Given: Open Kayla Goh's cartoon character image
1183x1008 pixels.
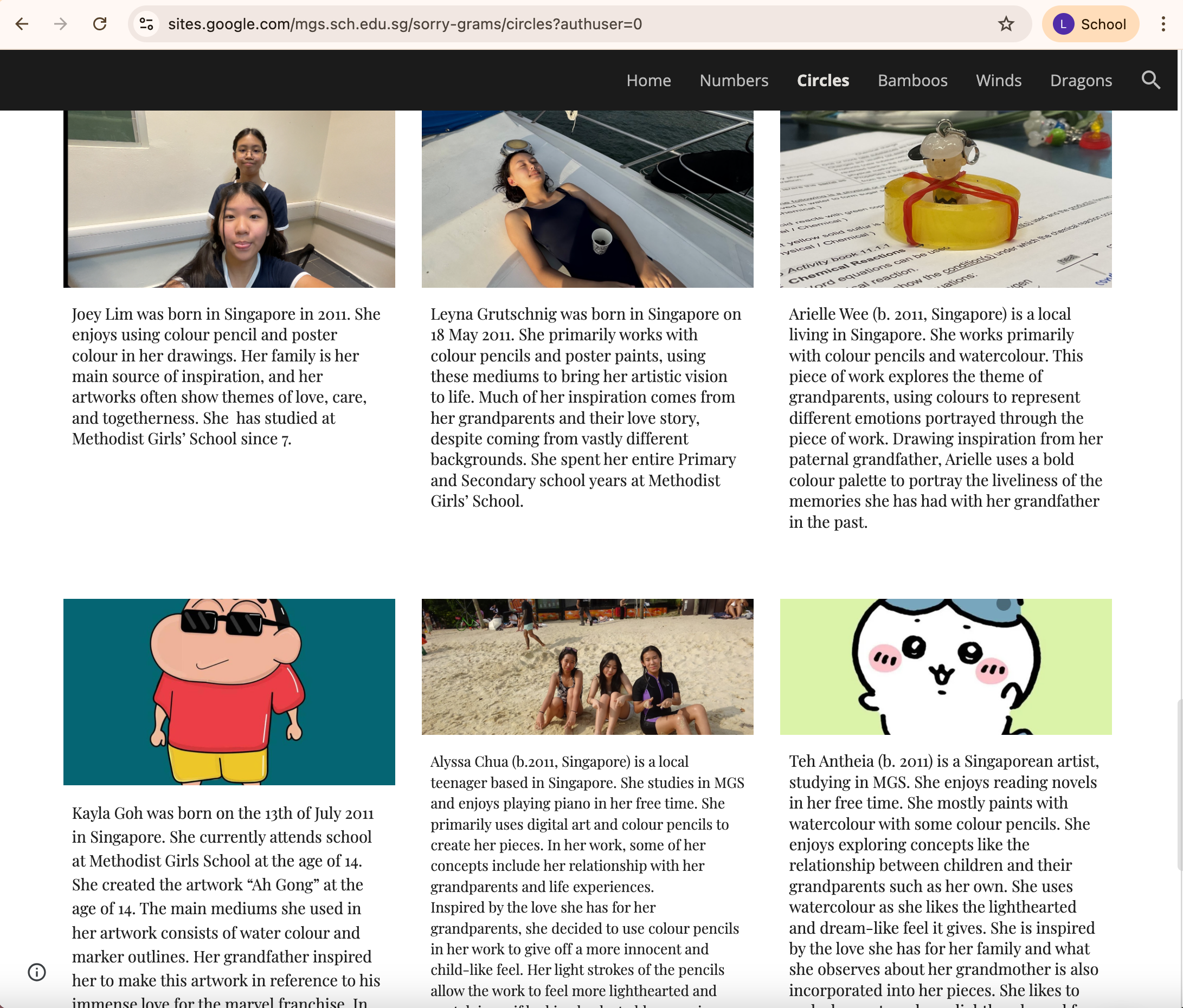Looking at the screenshot, I should pyautogui.click(x=229, y=692).
